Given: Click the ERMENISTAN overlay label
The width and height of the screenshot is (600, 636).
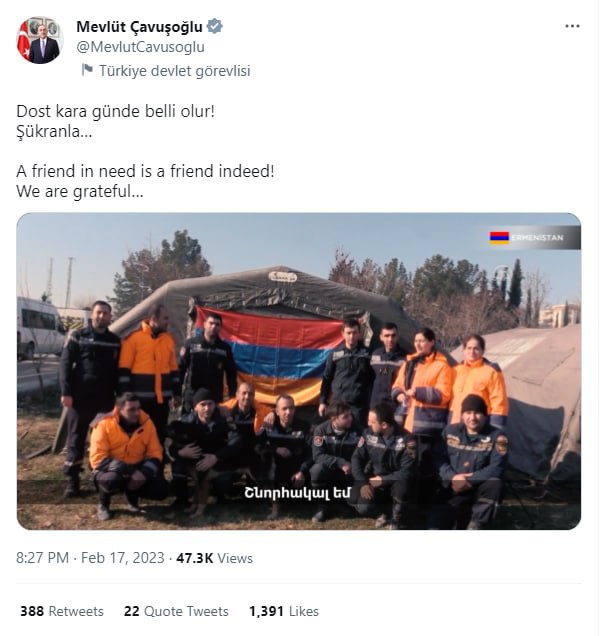Looking at the screenshot, I should (x=537, y=238).
